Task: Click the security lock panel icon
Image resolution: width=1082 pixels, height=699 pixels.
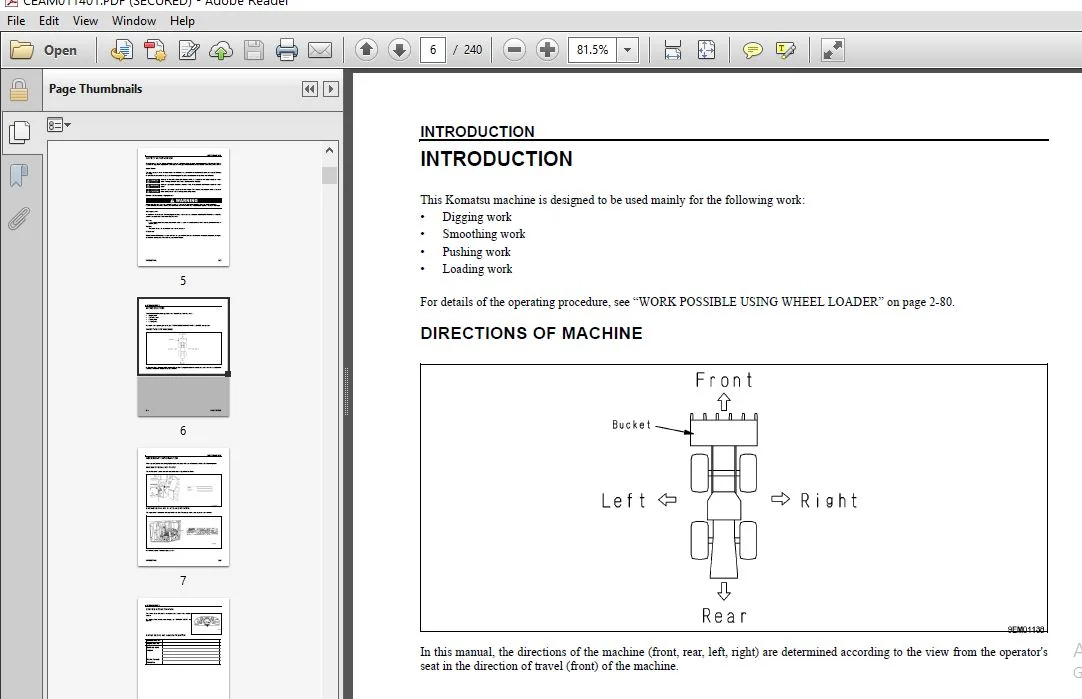Action: pos(19,90)
